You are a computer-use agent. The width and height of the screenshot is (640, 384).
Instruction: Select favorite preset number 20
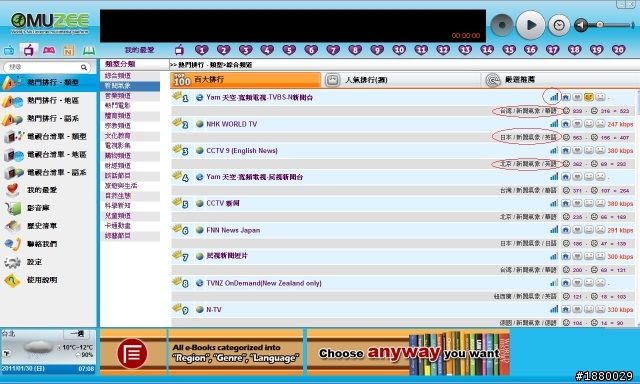click(618, 50)
